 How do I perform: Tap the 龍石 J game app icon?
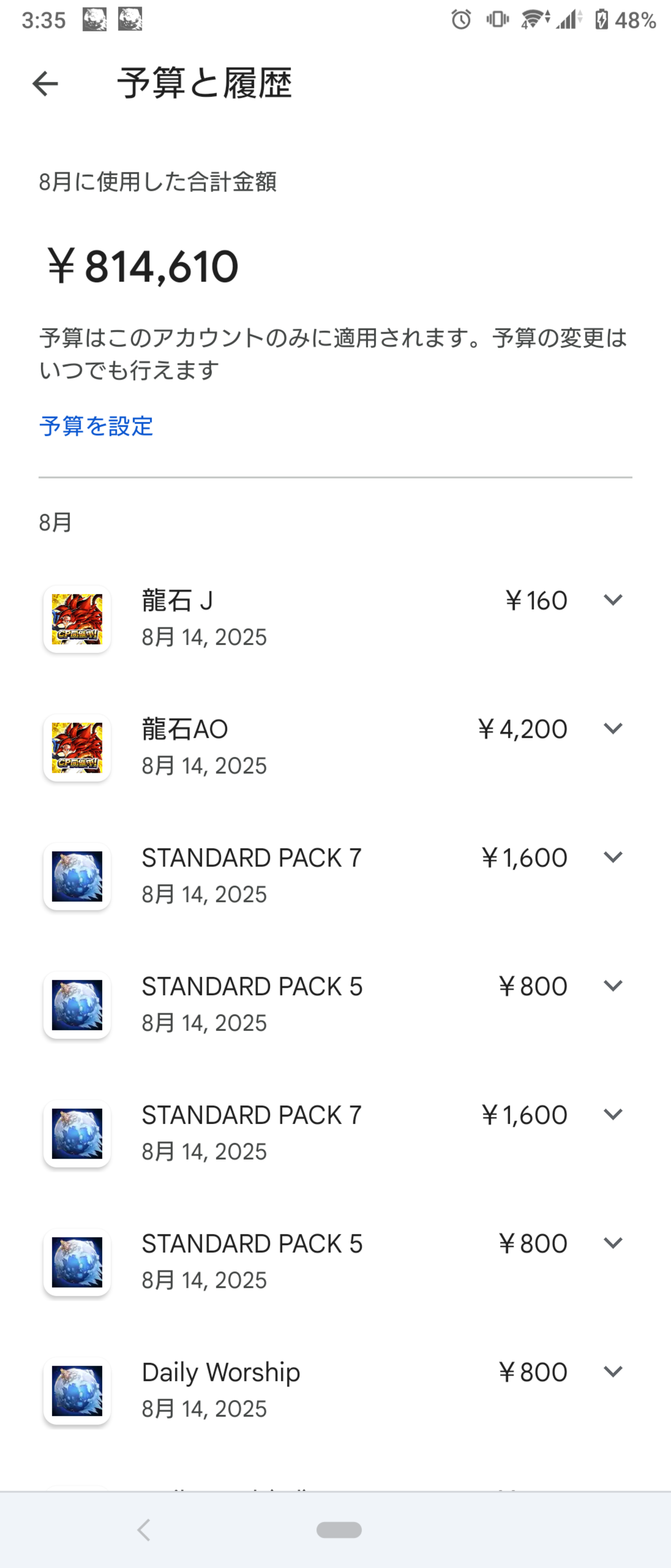(x=77, y=619)
